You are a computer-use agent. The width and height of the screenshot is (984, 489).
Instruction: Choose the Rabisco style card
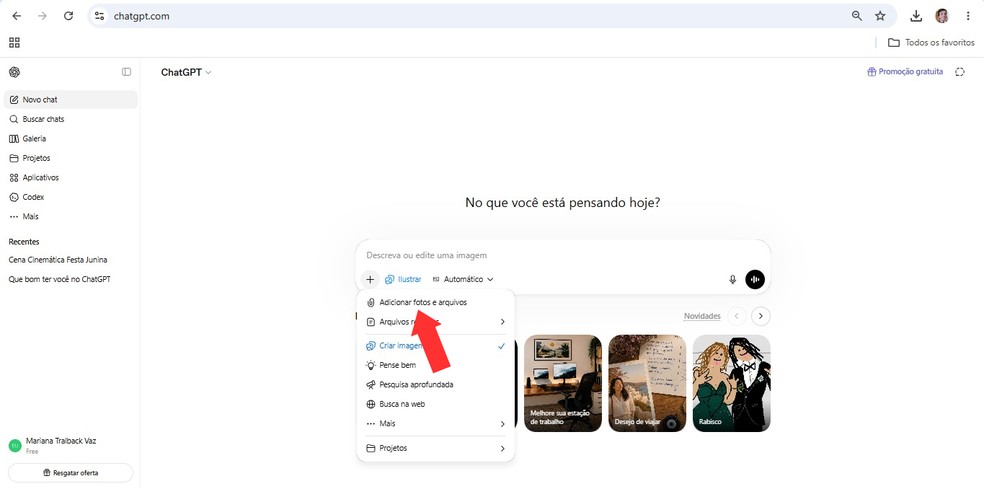click(x=731, y=383)
